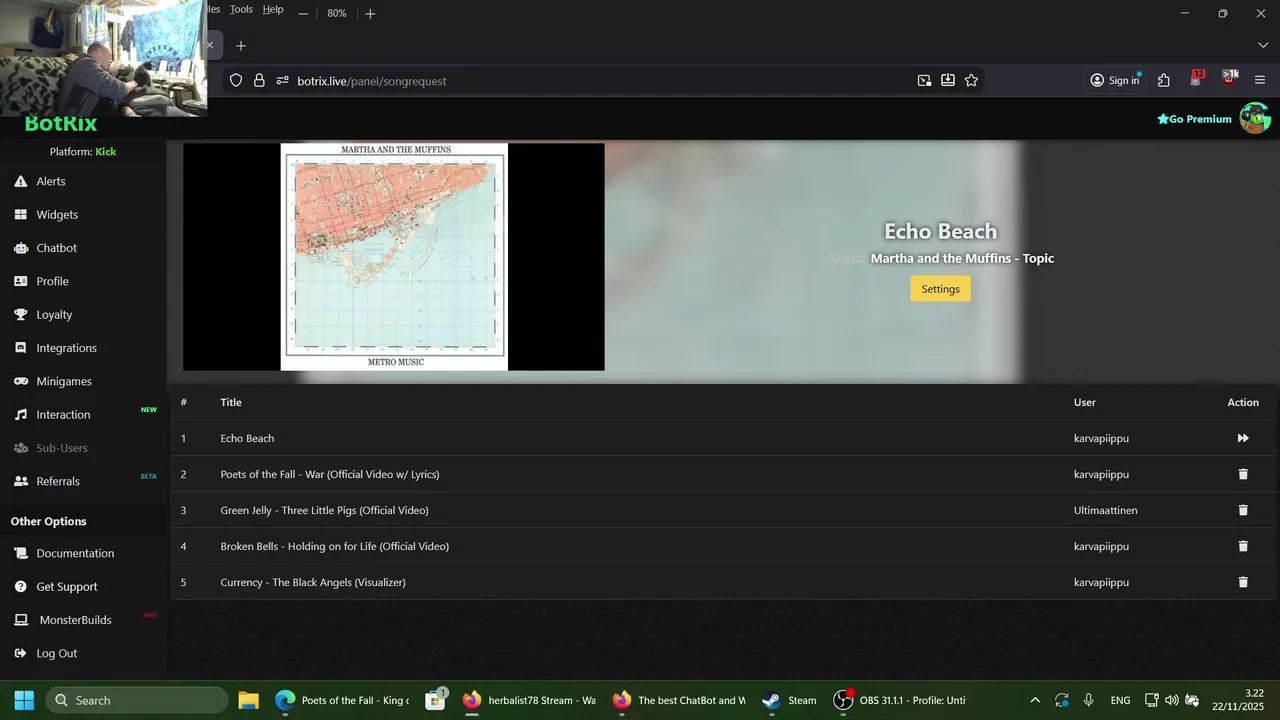Click the Windows taskbar search box
The width and height of the screenshot is (1280, 720).
(137, 700)
